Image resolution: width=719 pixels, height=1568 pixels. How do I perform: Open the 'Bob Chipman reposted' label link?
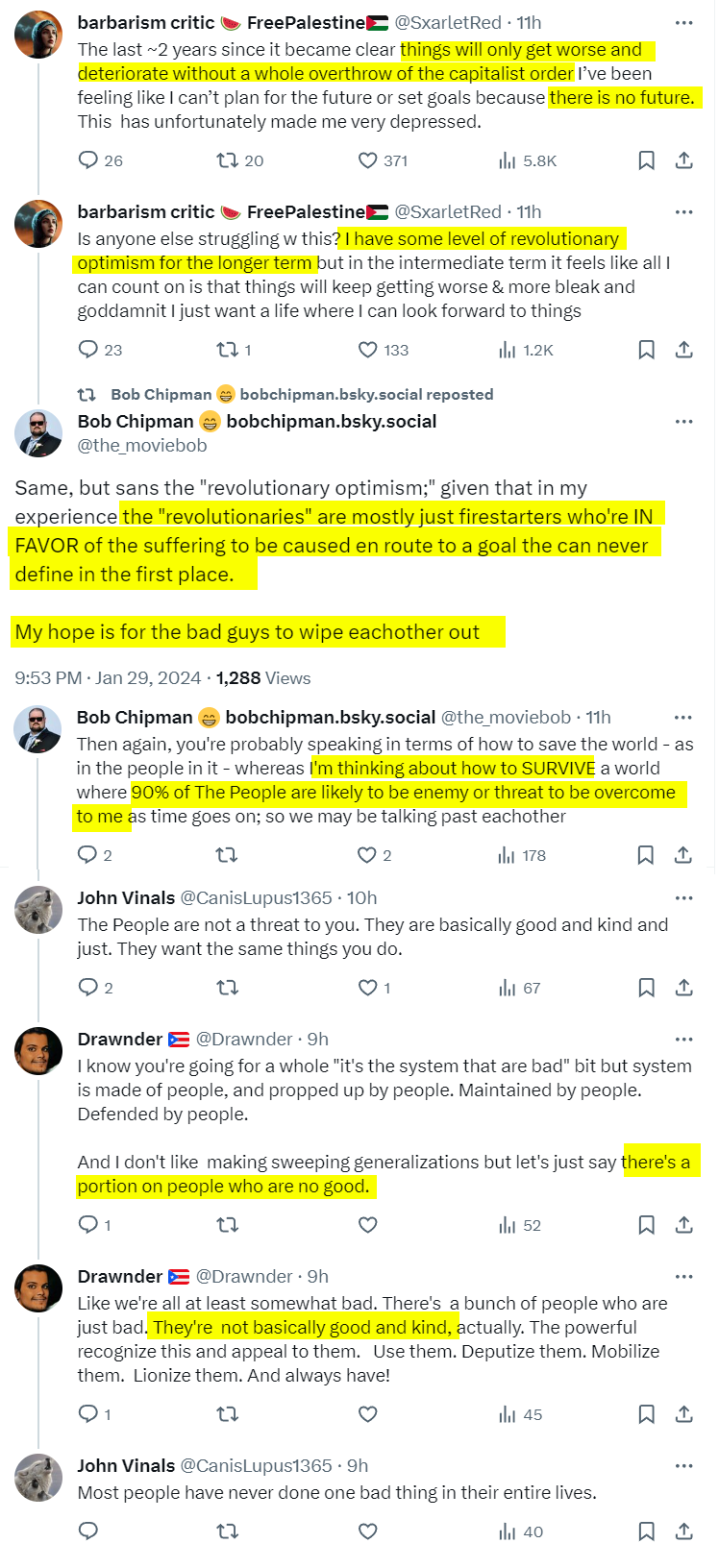point(302,394)
